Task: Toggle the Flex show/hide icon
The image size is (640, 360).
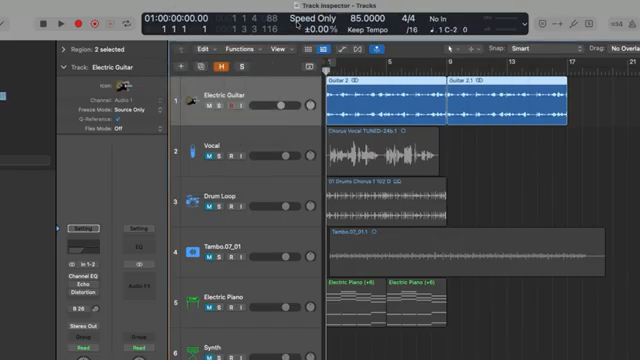Action: pos(358,49)
